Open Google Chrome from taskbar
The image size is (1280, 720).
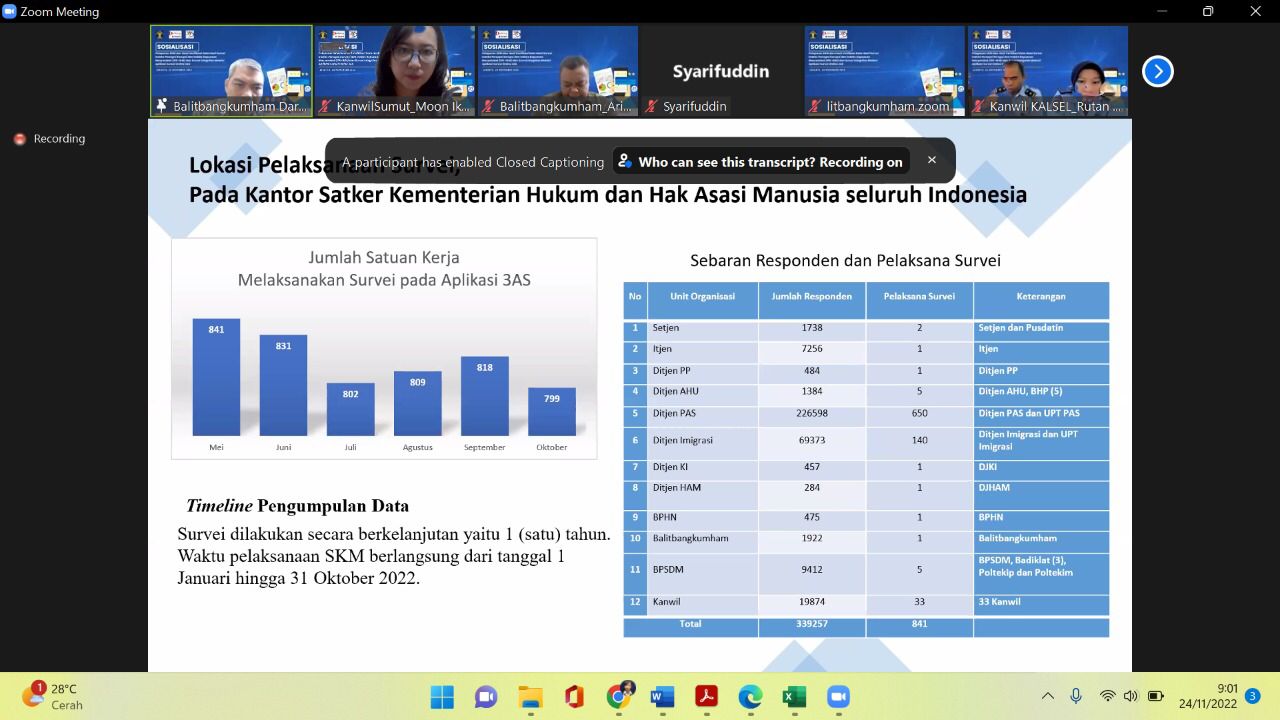(619, 696)
